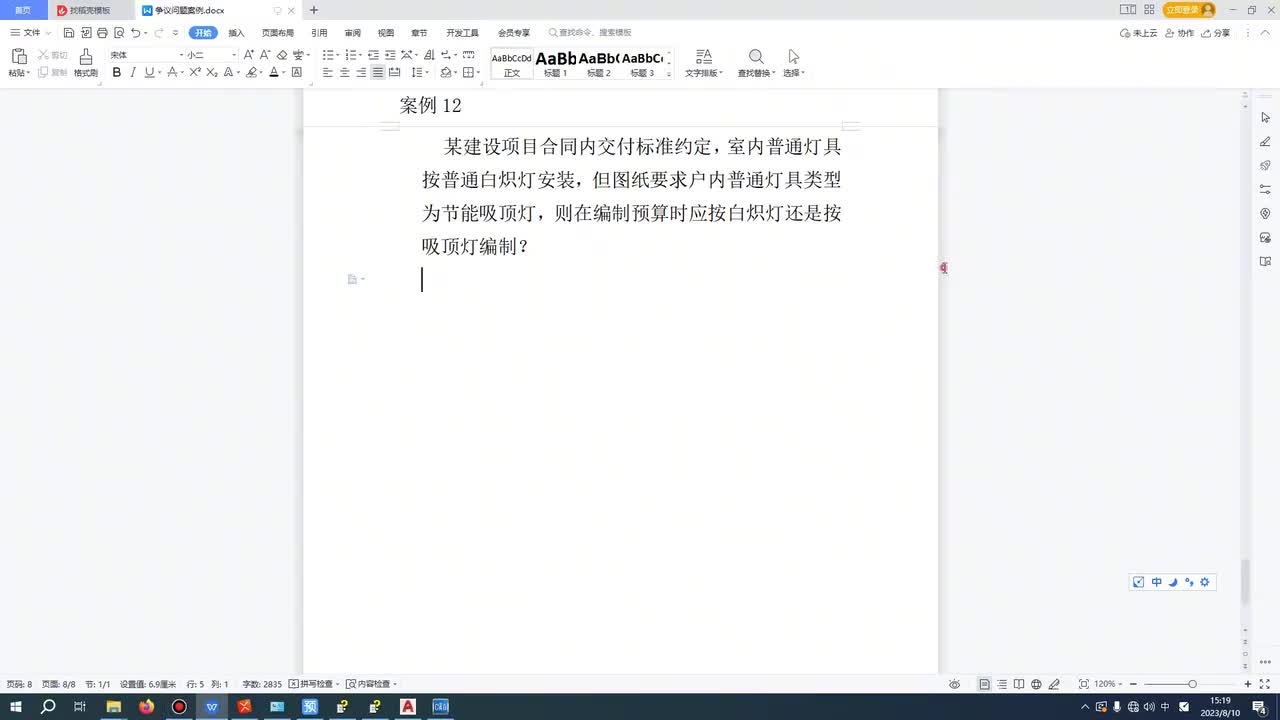Click the Decrease indent icon
1280x720 pixels.
pyautogui.click(x=373, y=55)
